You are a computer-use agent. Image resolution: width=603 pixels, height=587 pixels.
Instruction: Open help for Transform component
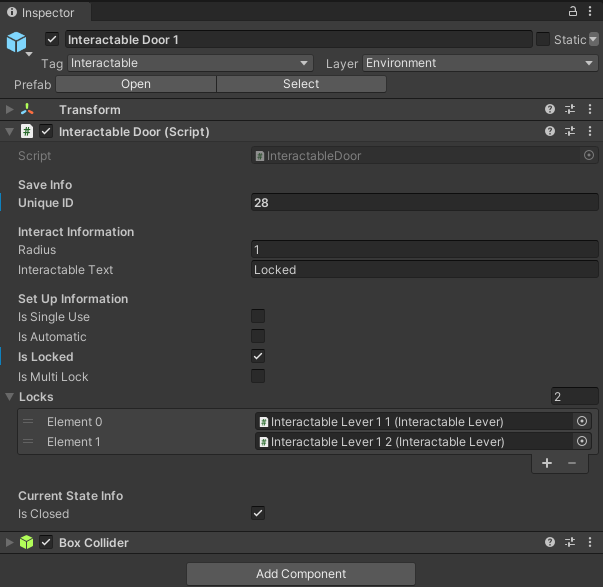pyautogui.click(x=550, y=109)
